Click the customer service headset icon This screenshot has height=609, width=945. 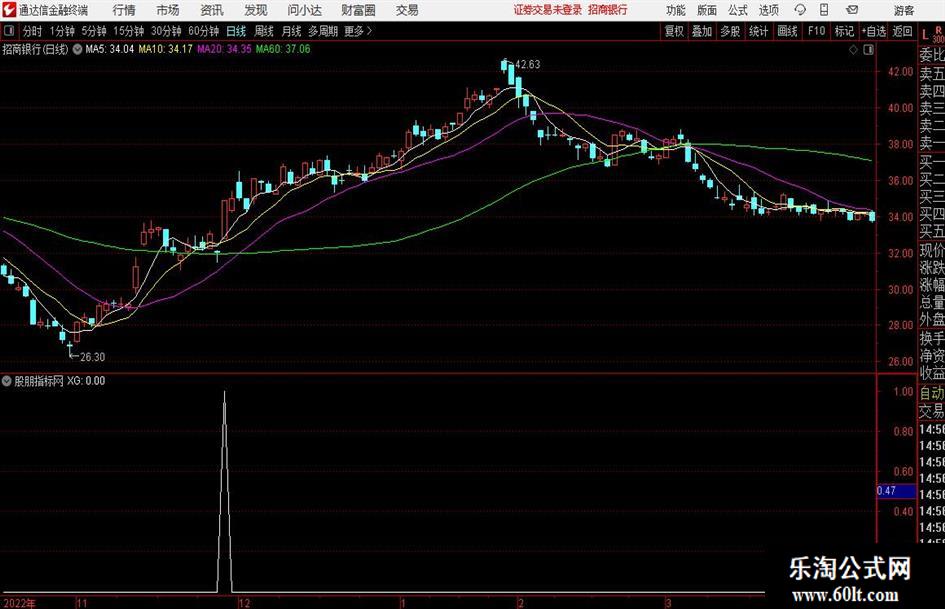point(800,10)
